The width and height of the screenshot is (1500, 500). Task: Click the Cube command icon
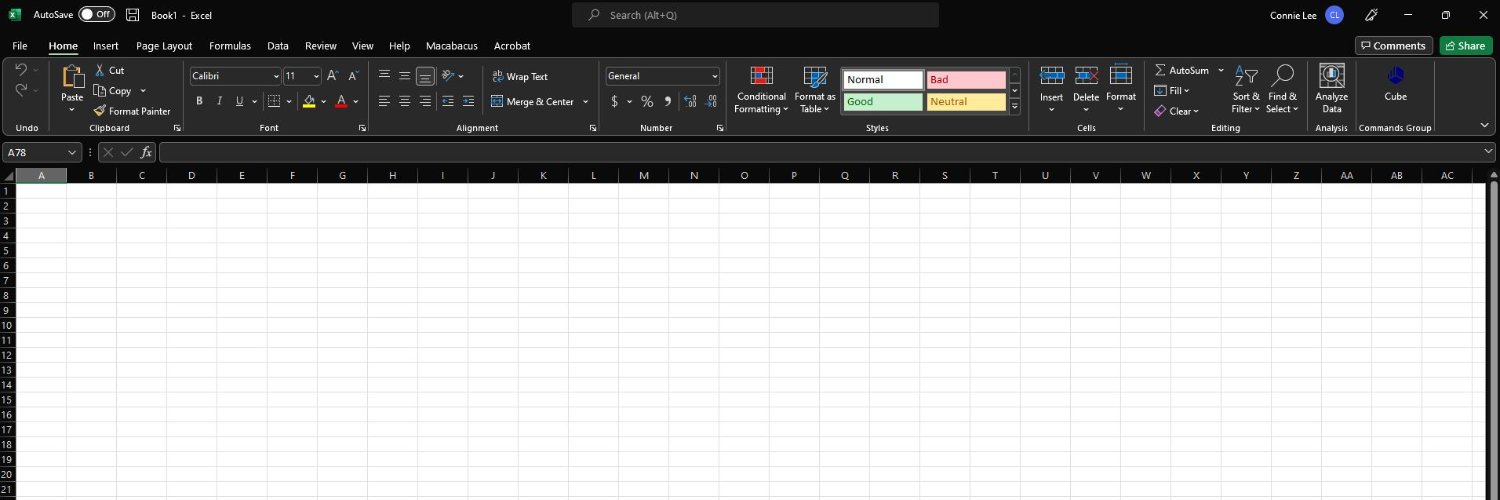tap(1395, 76)
